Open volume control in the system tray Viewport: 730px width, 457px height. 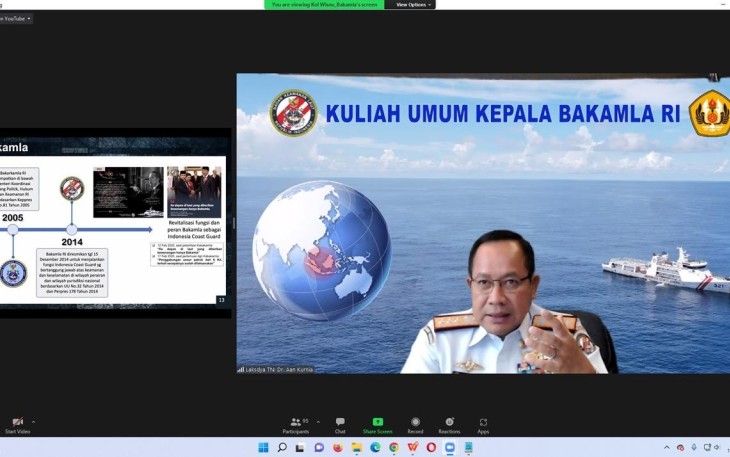click(717, 447)
